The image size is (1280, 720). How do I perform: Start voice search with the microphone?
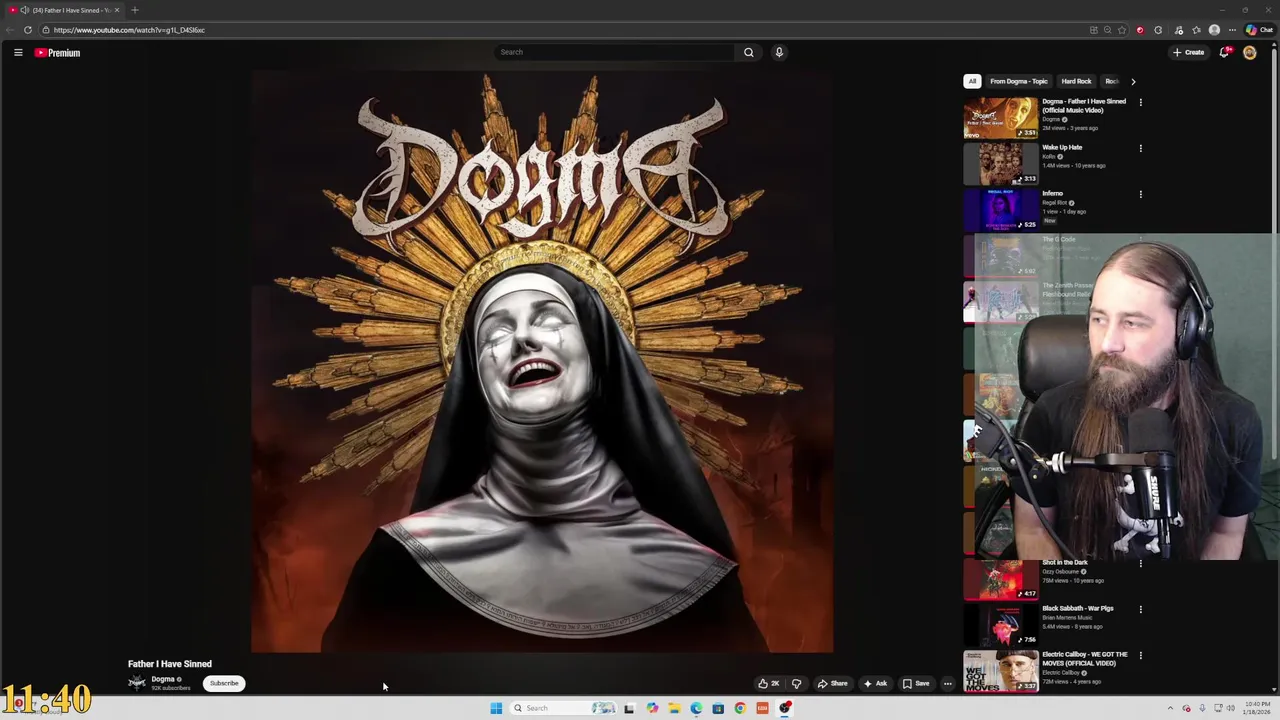[779, 52]
